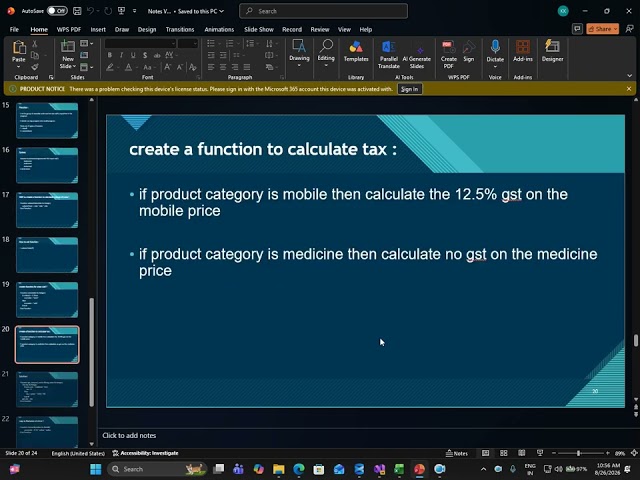Screen dimensions: 640x480
Task: Toggle the AutoSave switch
Action: [57, 11]
